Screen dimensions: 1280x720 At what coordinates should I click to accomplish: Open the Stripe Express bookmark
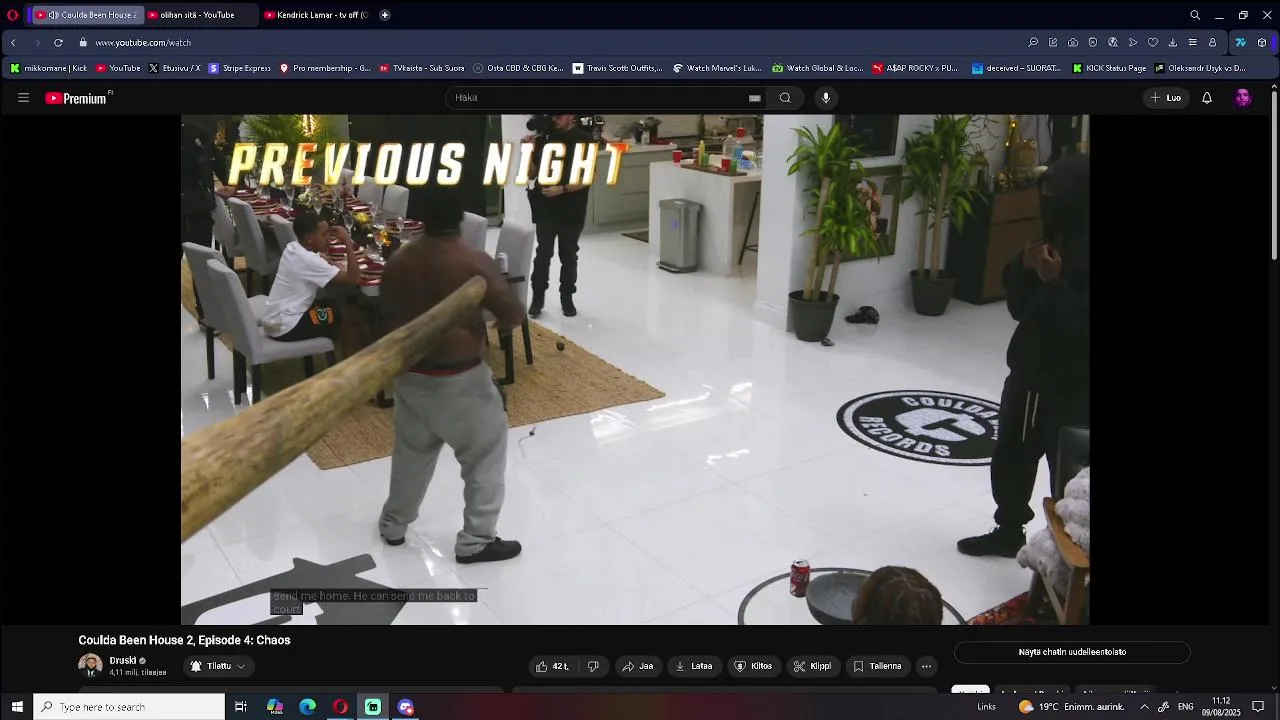(240, 69)
